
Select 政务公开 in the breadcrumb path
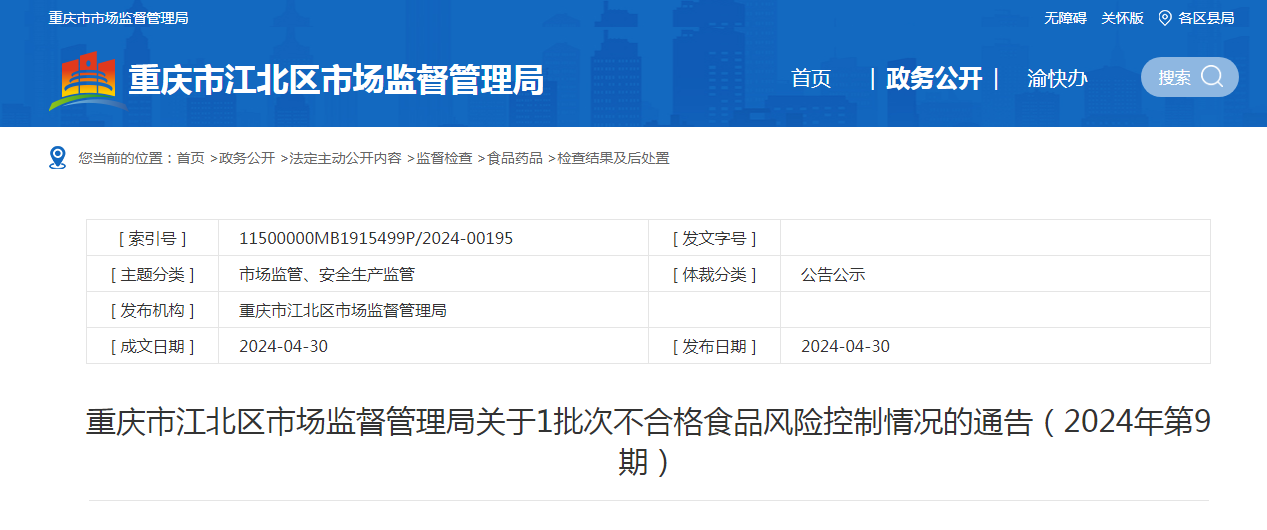pyautogui.click(x=247, y=158)
